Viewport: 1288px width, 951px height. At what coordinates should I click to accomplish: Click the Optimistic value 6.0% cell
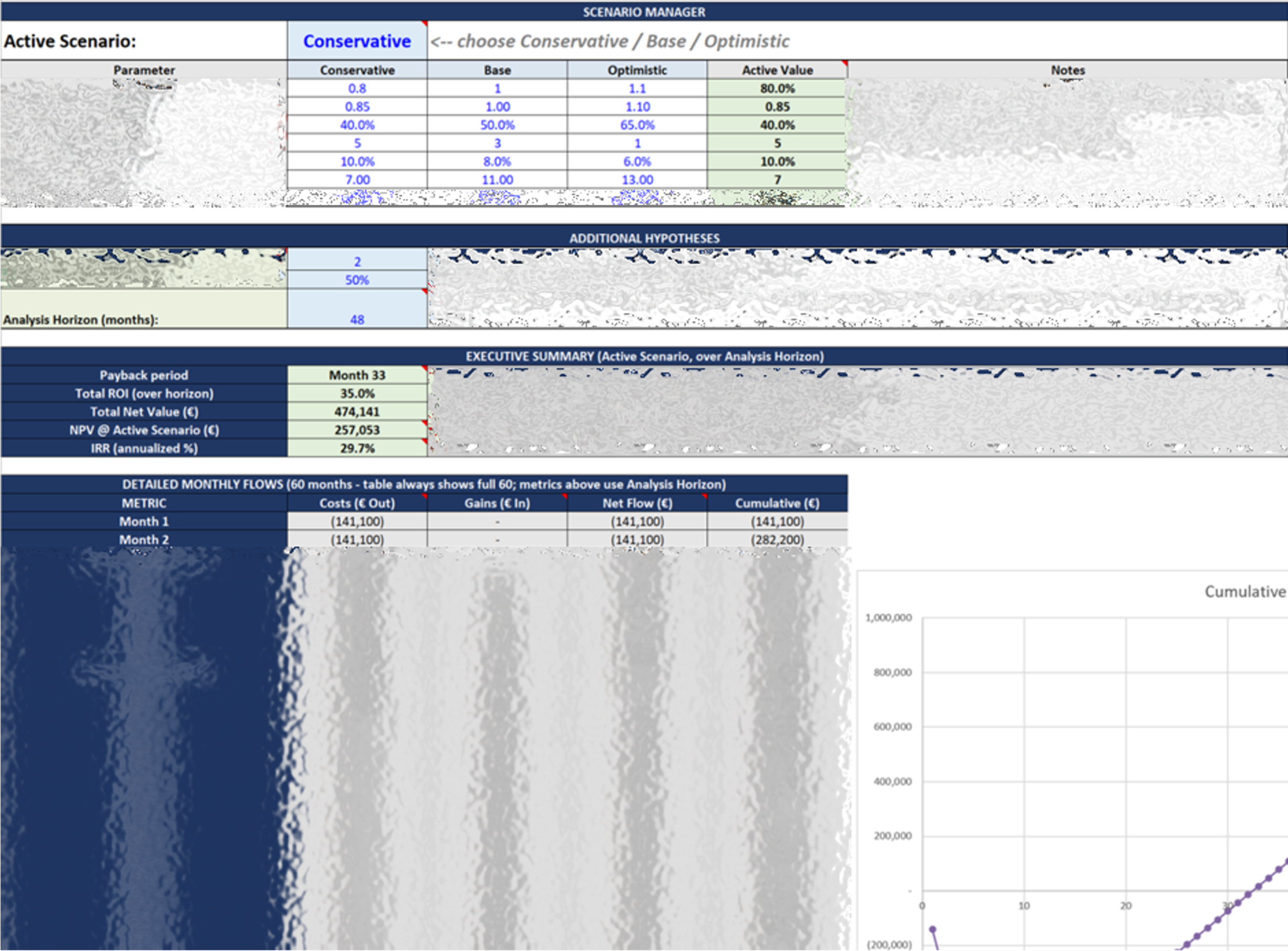[637, 161]
